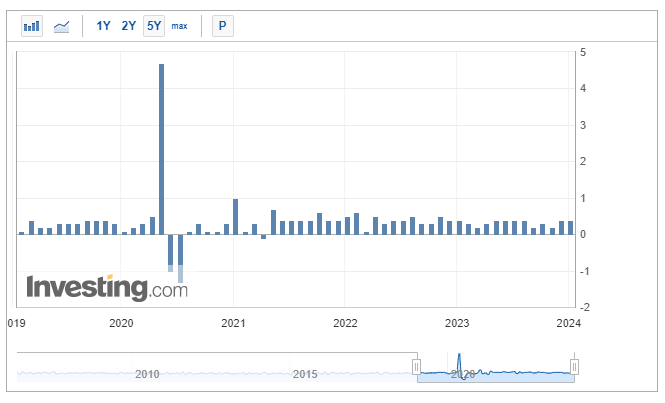The height and width of the screenshot is (403, 665).
Task: Grab the right navigator range handle
Action: tap(574, 367)
